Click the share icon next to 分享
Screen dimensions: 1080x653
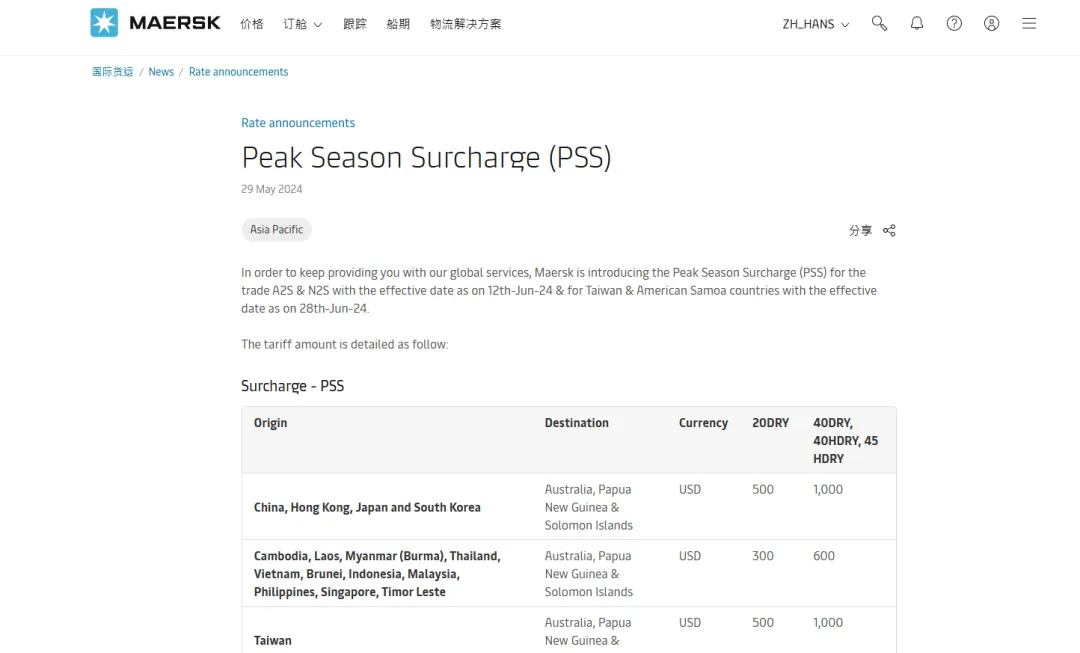[x=889, y=230]
